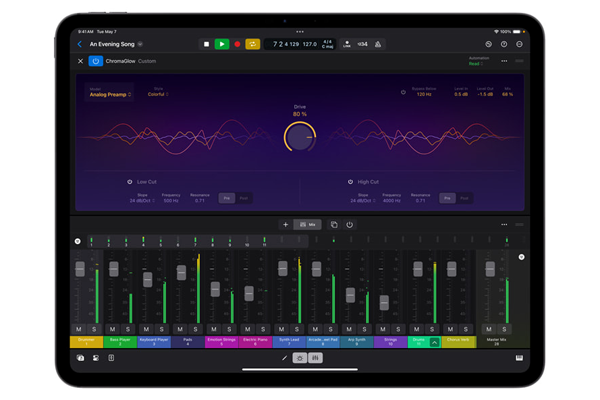Mute the Drummer track
The image size is (600, 400).
click(78, 329)
